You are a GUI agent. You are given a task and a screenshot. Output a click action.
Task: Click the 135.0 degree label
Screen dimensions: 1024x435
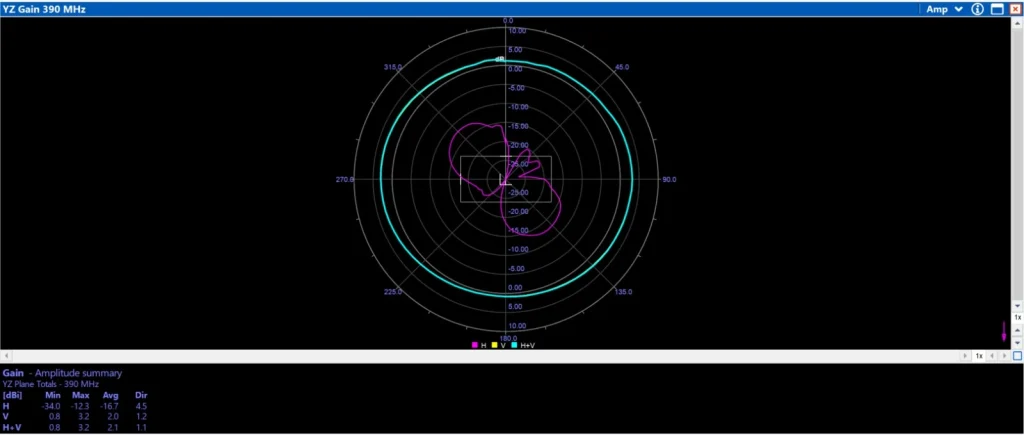(x=624, y=292)
